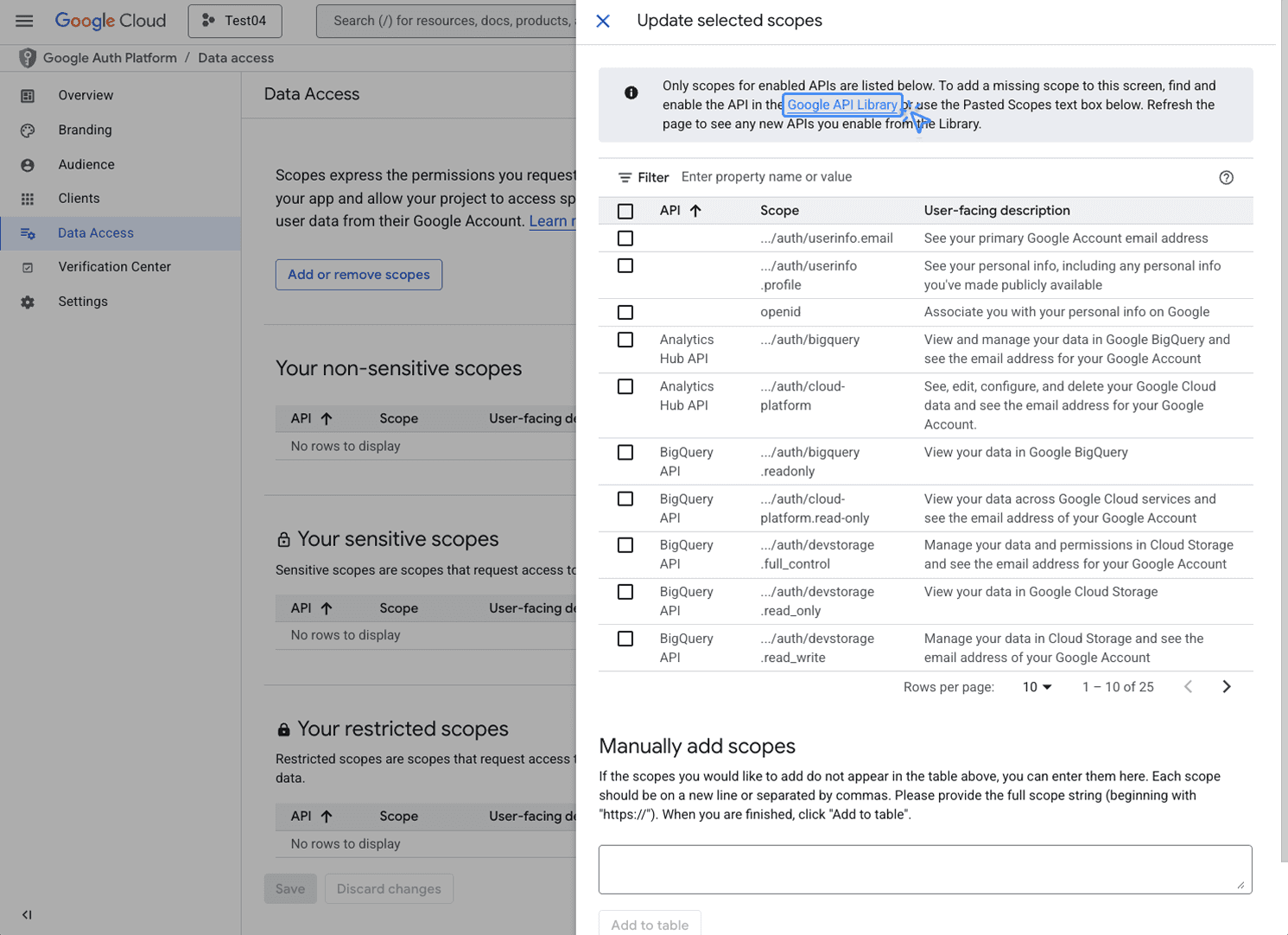Check the devstorage.full_control scope checkbox

click(625, 545)
